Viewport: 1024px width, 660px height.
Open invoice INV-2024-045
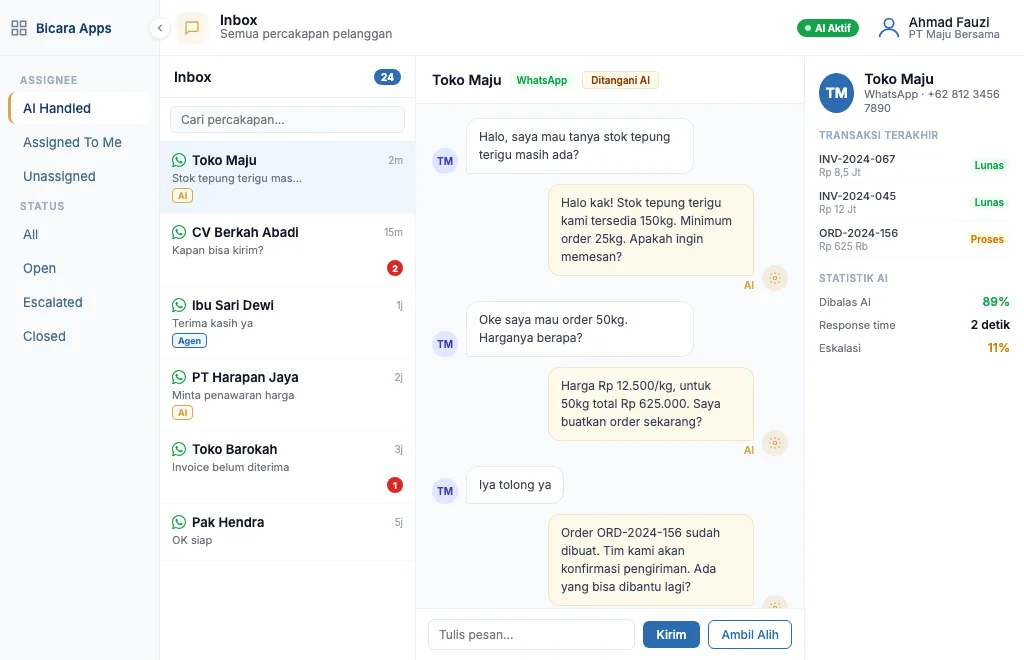(914, 202)
